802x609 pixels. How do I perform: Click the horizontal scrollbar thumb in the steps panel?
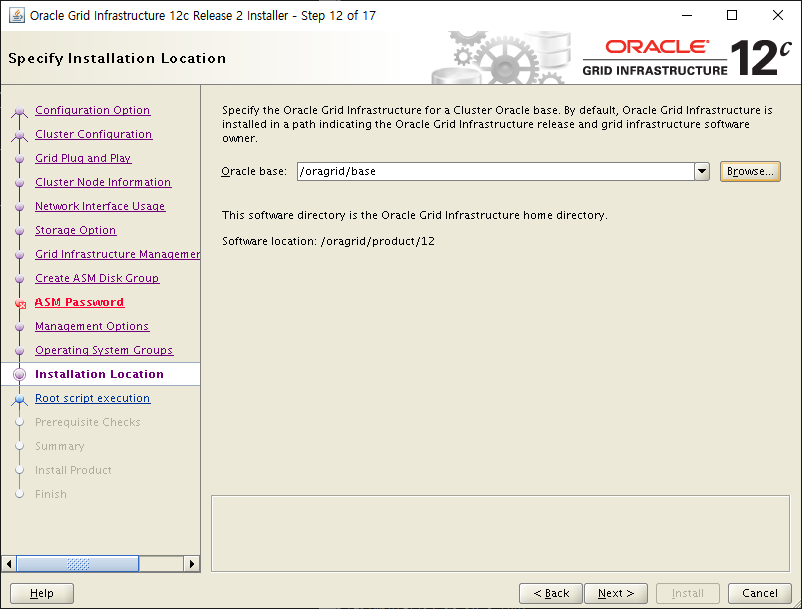point(78,563)
